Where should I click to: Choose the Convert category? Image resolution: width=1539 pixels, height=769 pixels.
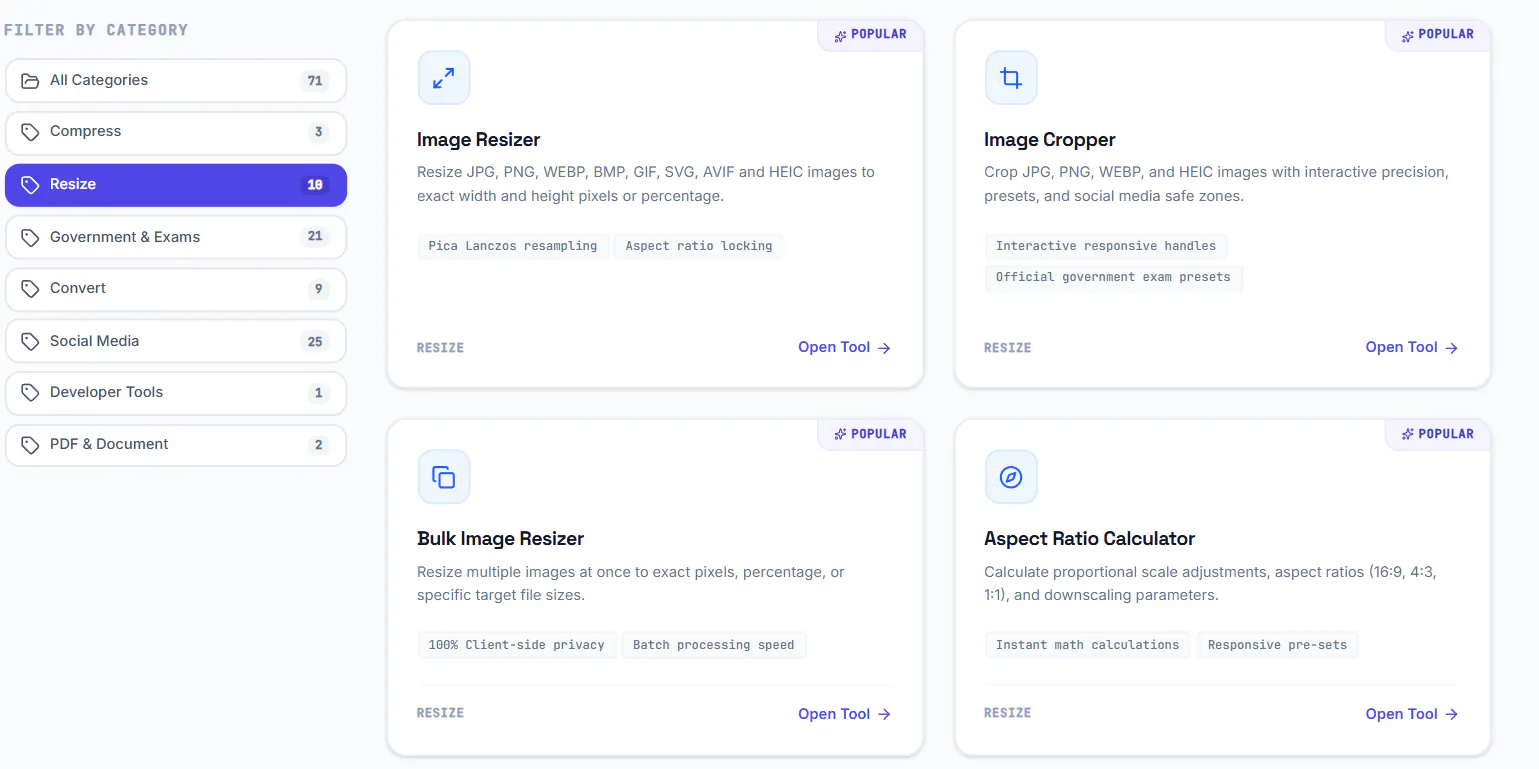pyautogui.click(x=176, y=289)
